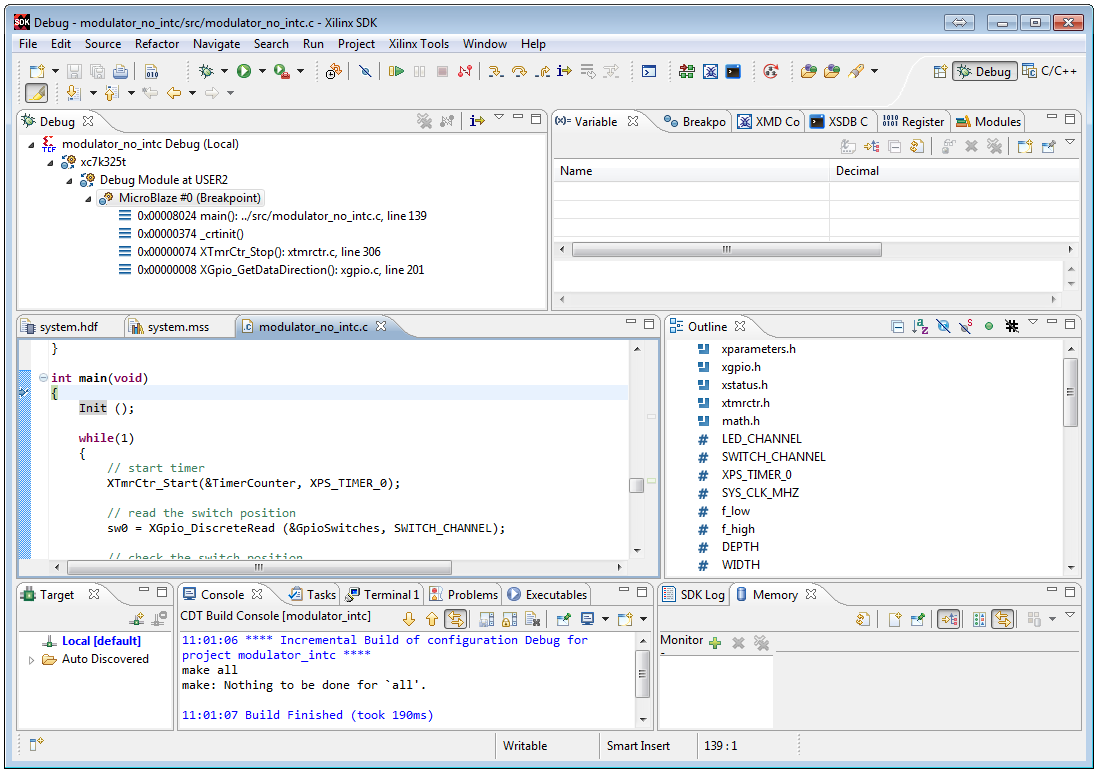Click the Console vertical scrollbar thumb
The height and width of the screenshot is (774, 1100).
642,674
